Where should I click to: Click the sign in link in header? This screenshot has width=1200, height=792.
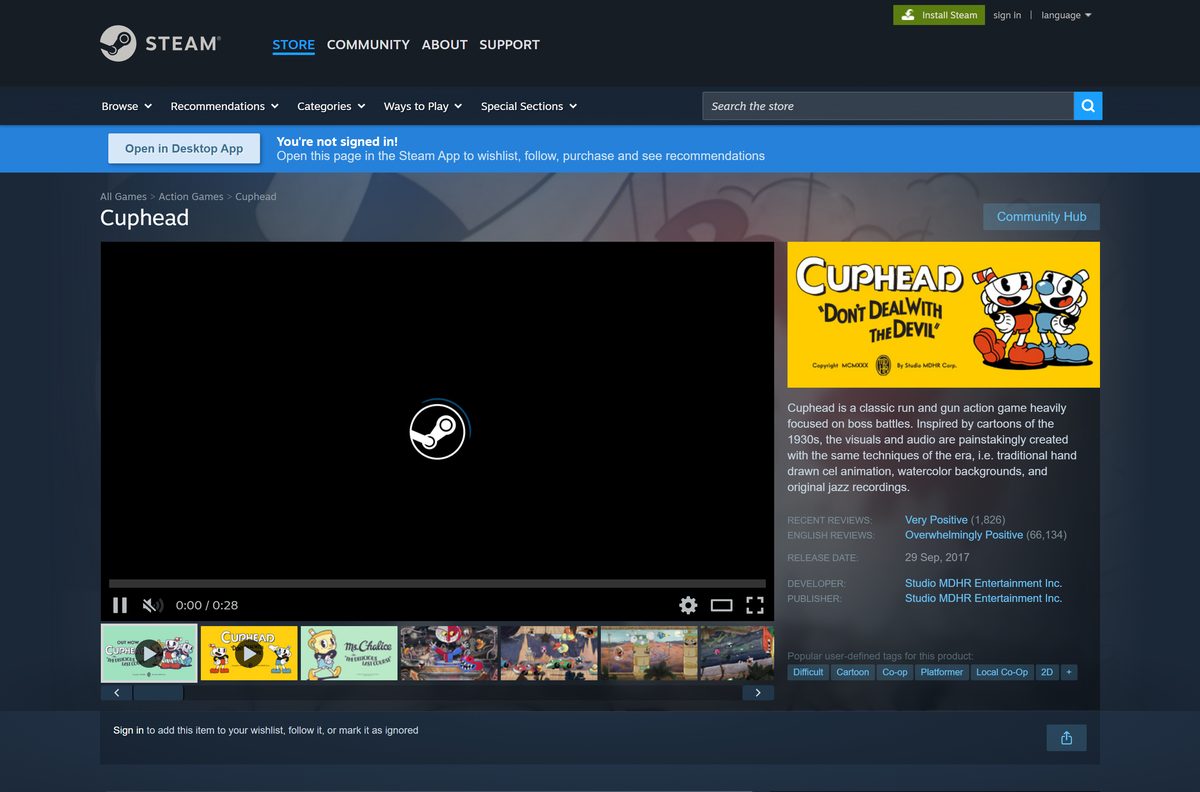1007,15
